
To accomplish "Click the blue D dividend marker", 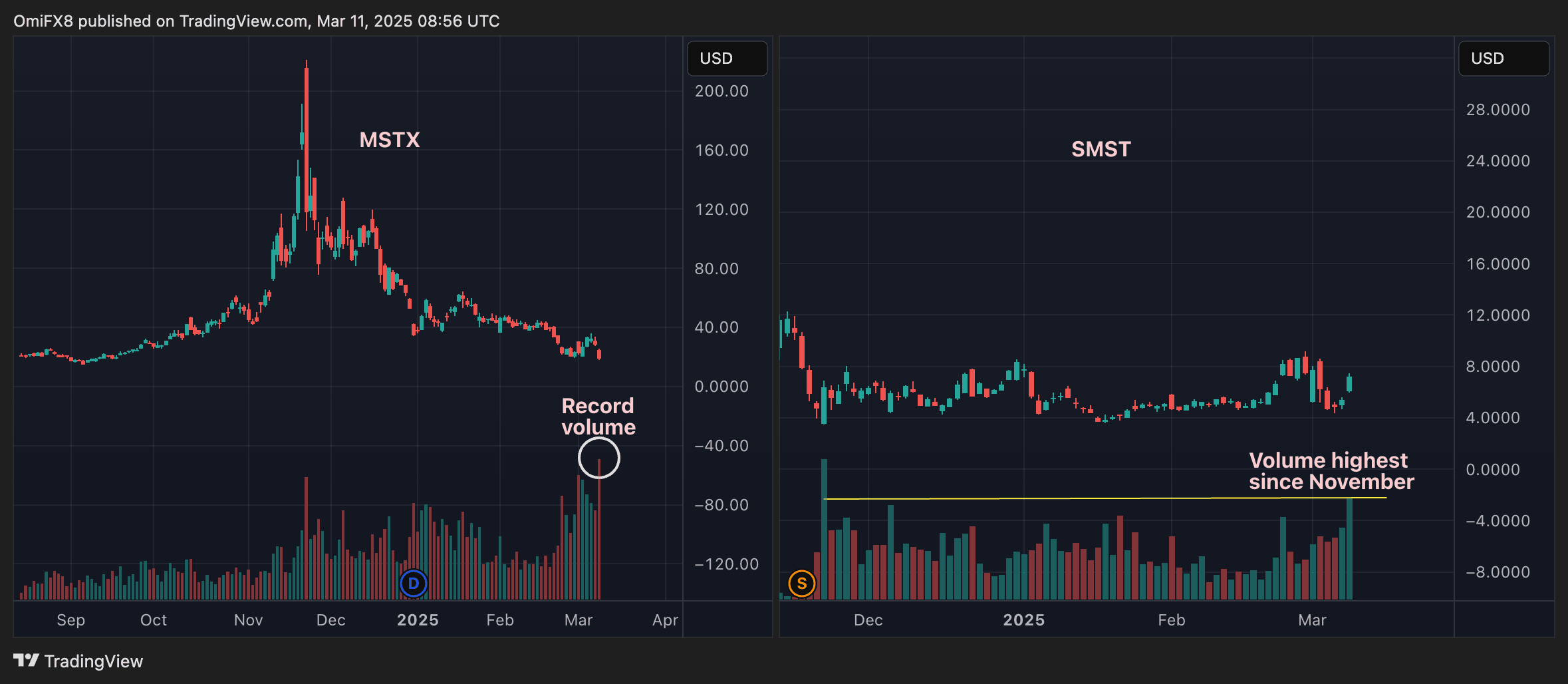I will click(x=414, y=584).
